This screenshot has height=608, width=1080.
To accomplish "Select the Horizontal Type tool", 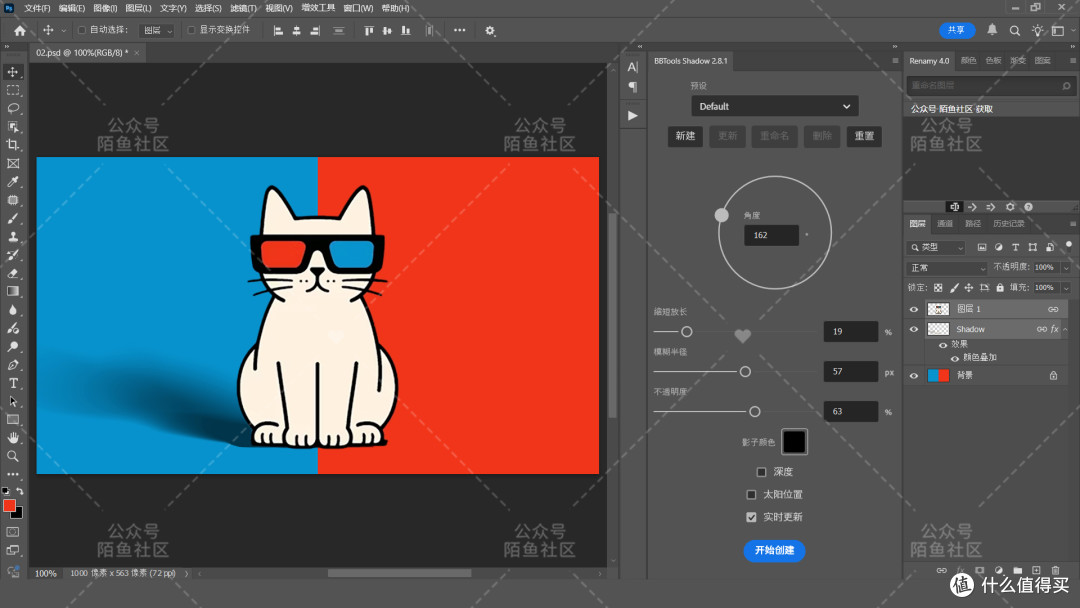I will (x=13, y=383).
